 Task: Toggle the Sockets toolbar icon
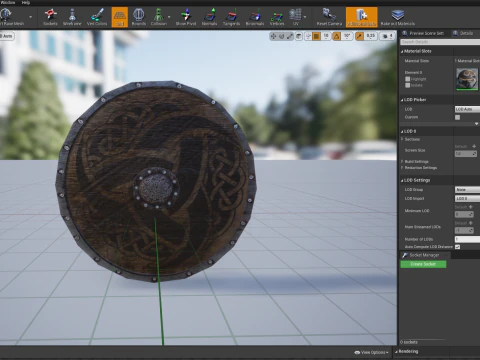[50, 17]
